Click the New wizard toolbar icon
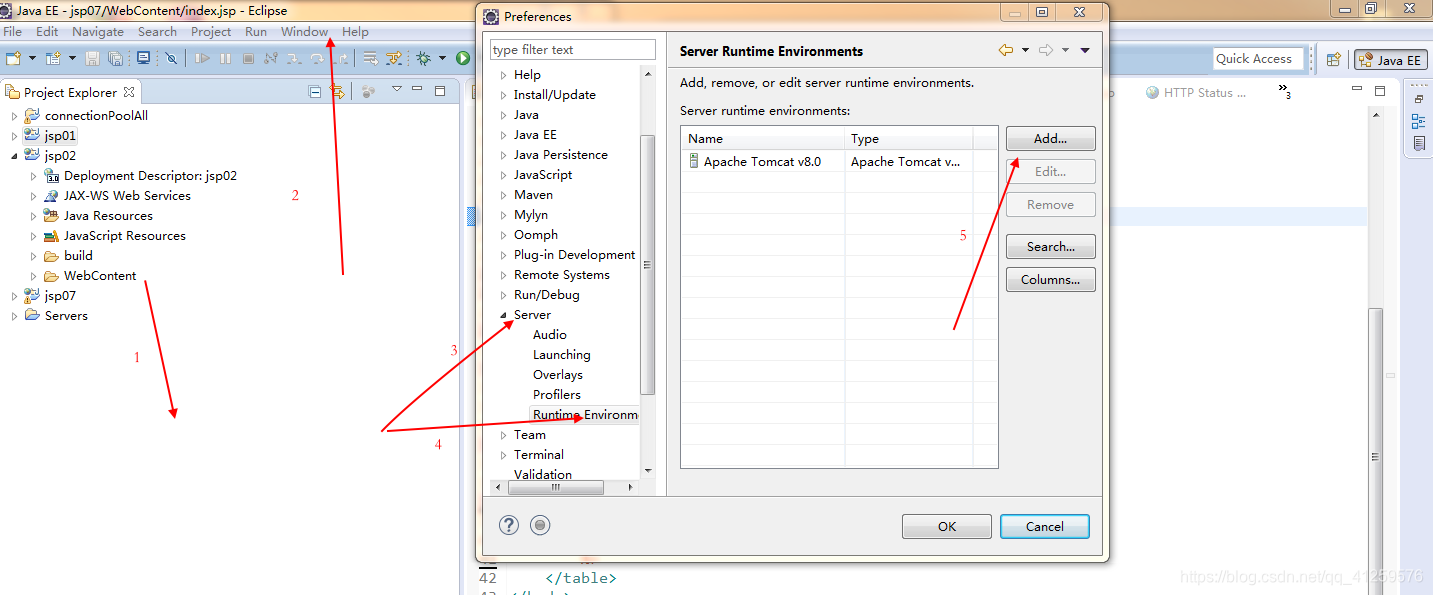 13,59
